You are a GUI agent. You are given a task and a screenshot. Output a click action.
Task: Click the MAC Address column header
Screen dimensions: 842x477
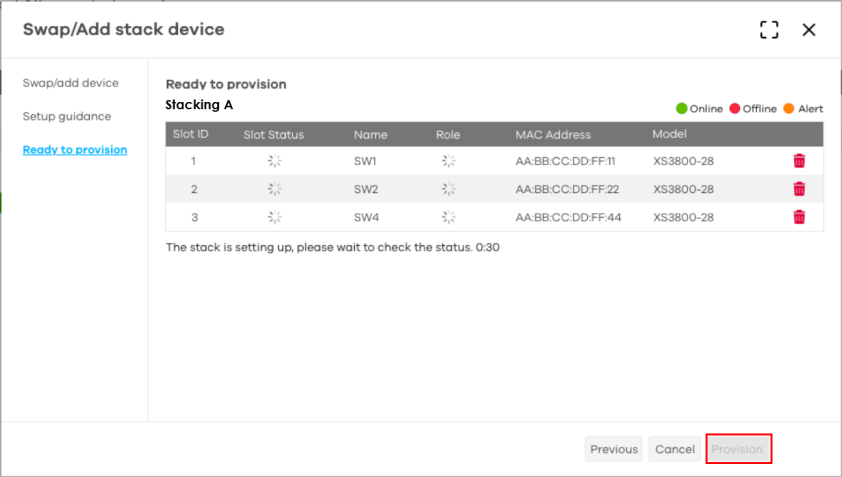(553, 135)
